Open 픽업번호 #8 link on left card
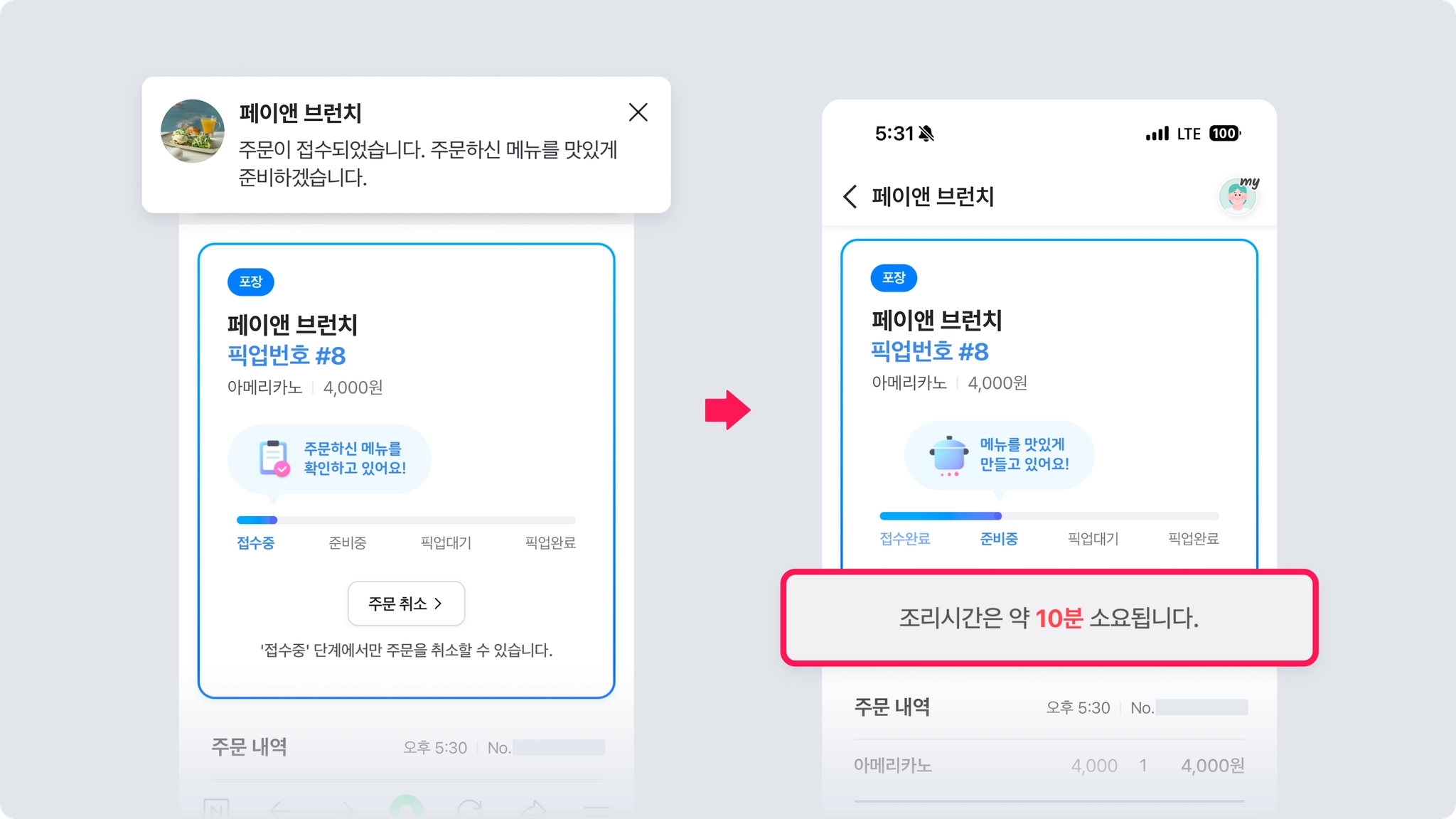 [x=287, y=355]
